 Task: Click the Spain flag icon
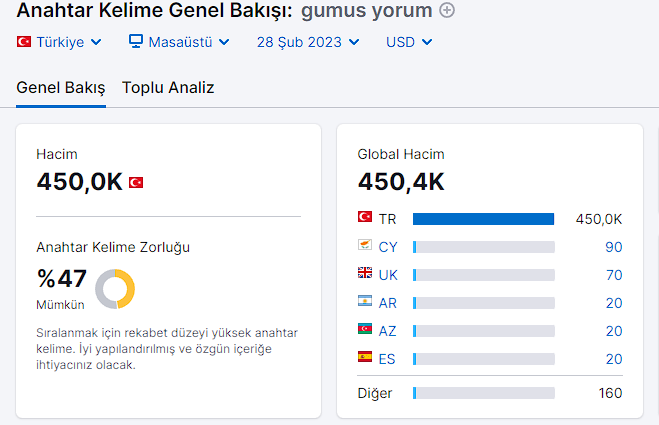pyautogui.click(x=365, y=357)
